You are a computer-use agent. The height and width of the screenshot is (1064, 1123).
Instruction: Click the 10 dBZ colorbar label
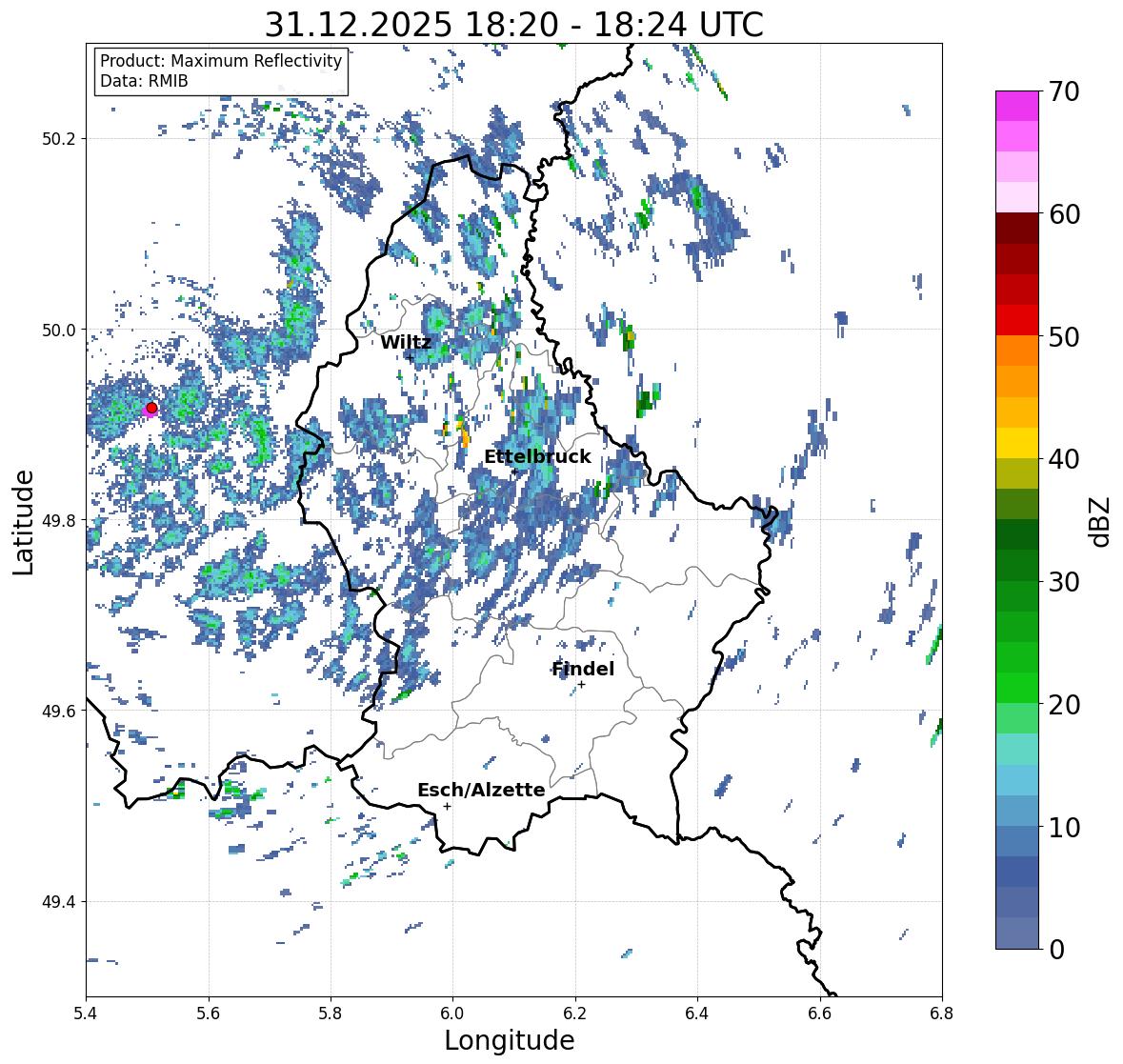(x=1063, y=827)
